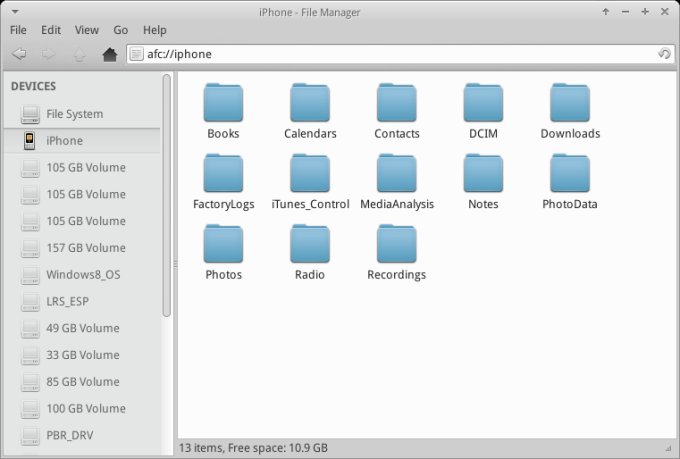The image size is (680, 459).
Task: Click the afc://iphone location field
Action: (x=390, y=54)
